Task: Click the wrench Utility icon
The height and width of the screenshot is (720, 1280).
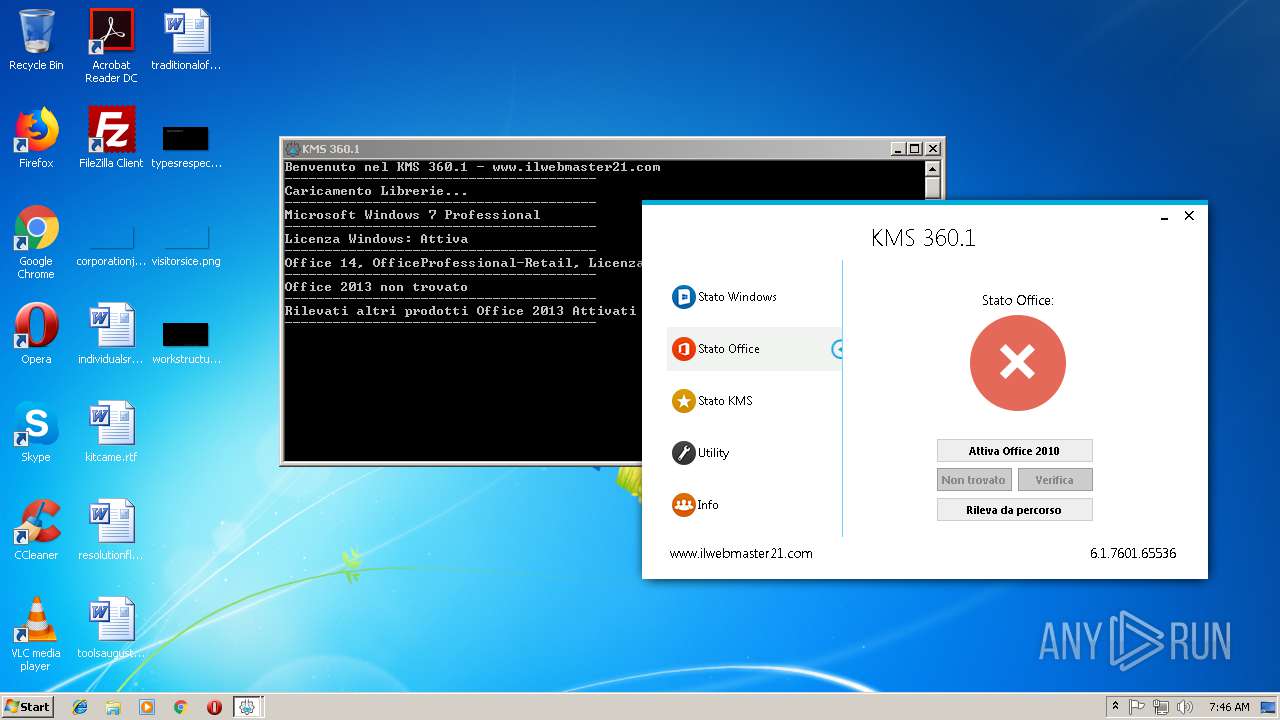Action: click(x=683, y=453)
